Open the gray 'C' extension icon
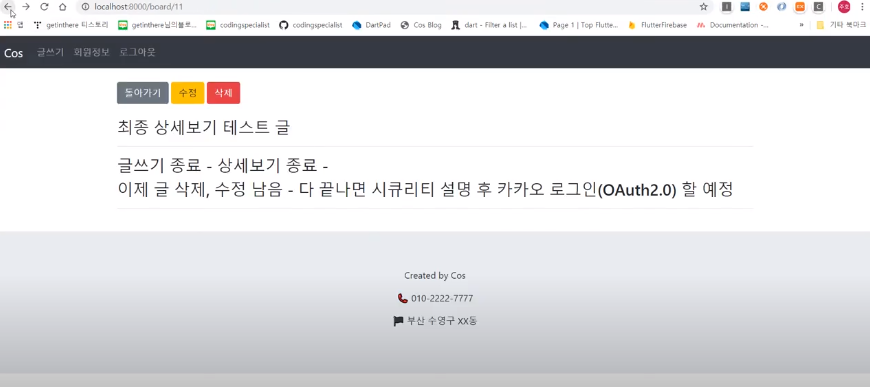 (818, 7)
